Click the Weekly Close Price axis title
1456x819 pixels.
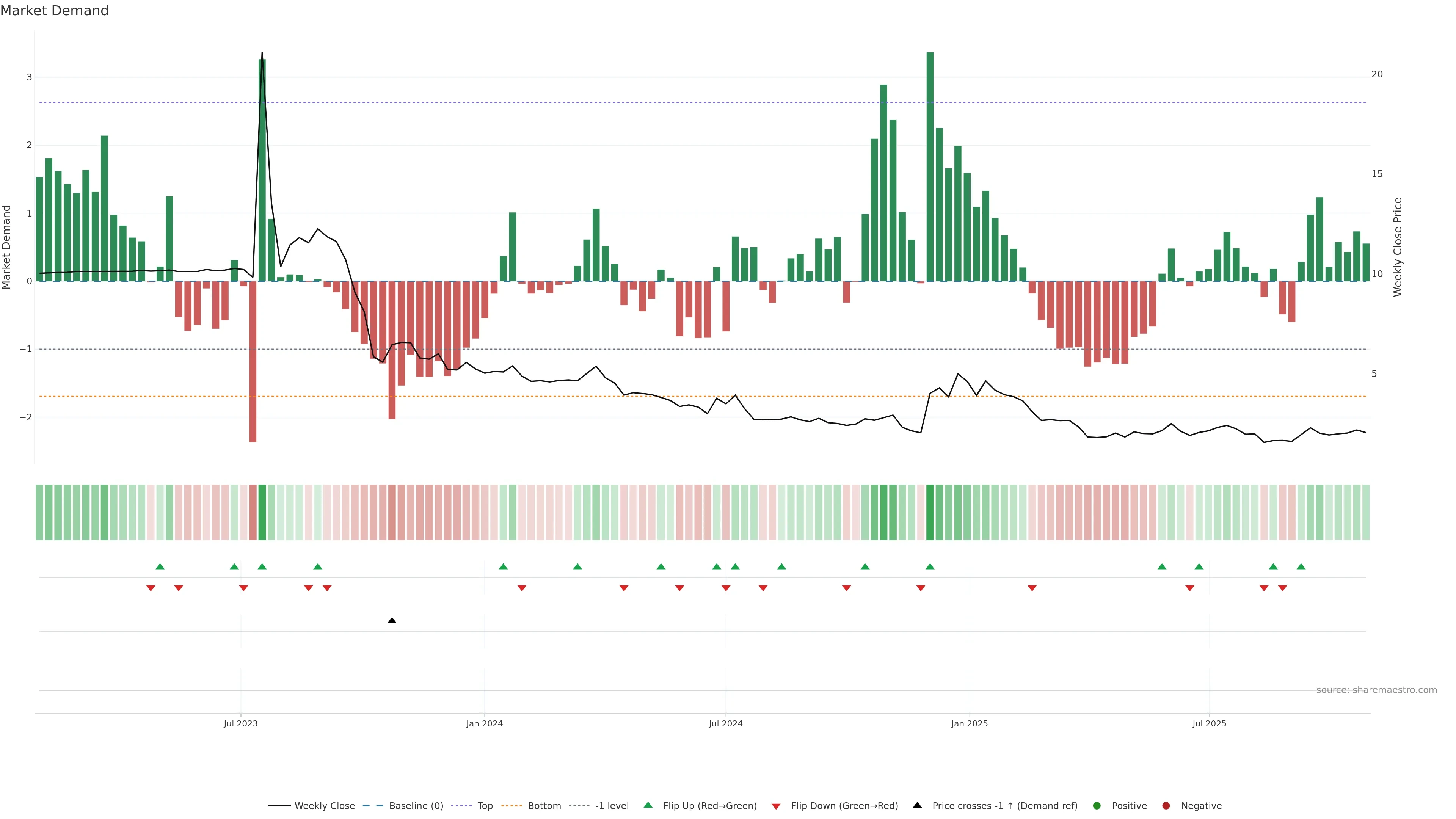point(1398,247)
